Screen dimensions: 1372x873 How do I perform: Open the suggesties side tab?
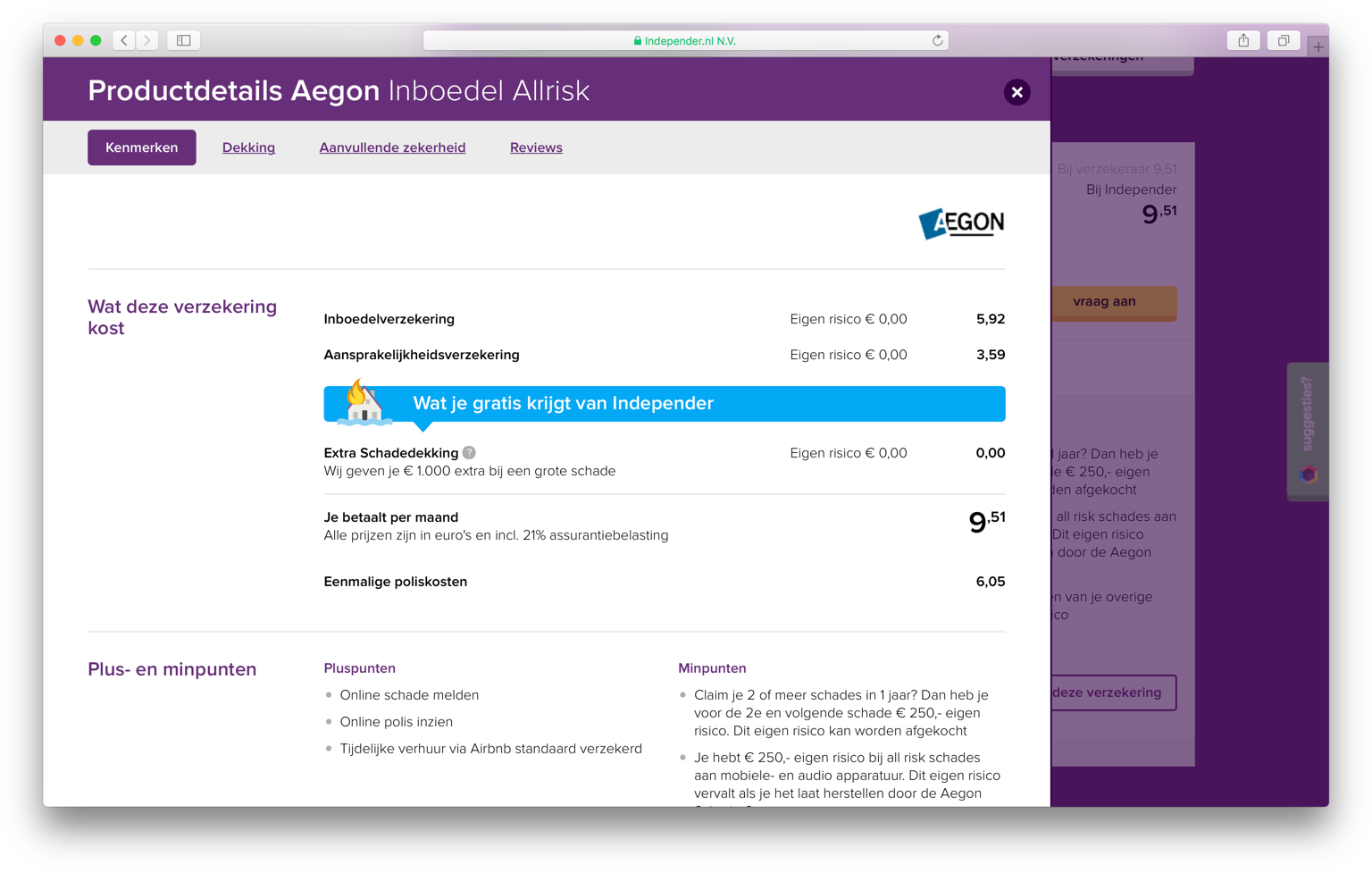coord(1308,432)
